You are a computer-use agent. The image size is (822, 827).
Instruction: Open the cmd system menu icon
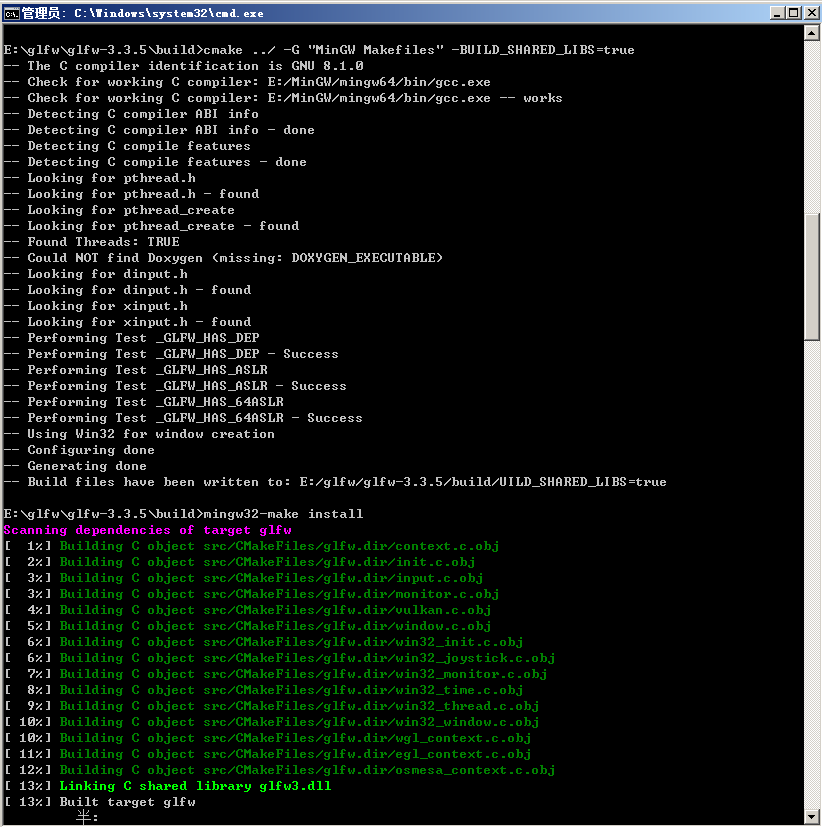tap(11, 13)
